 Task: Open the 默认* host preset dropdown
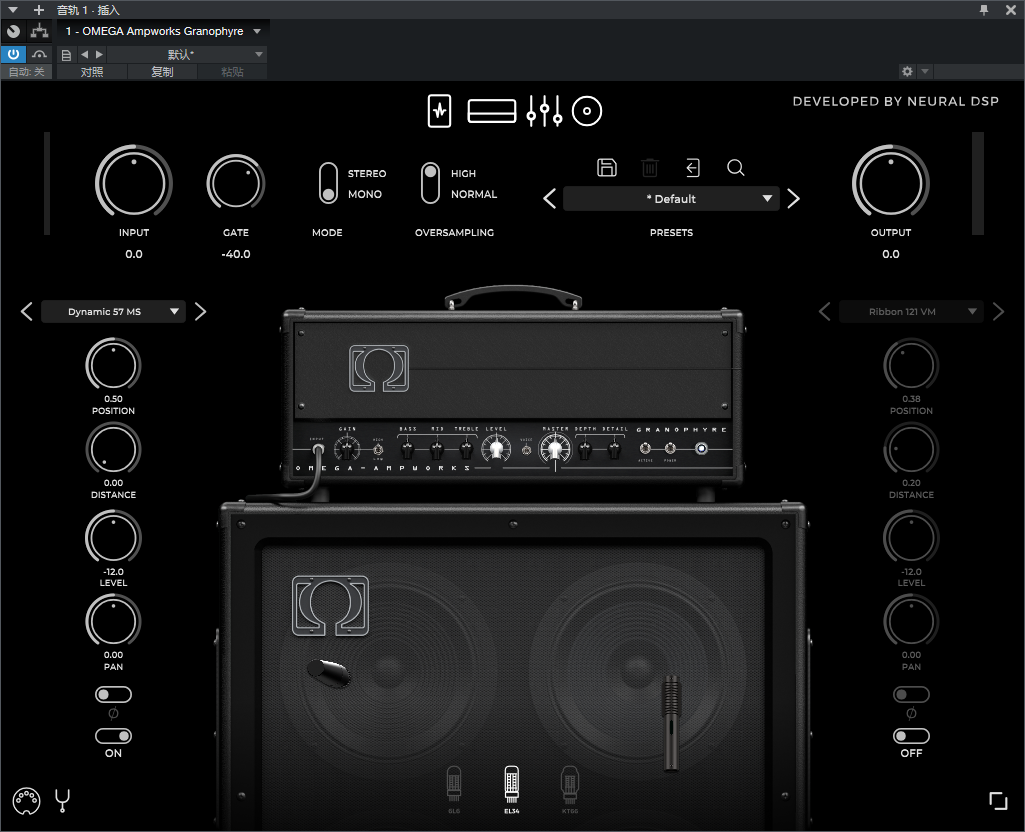(x=186, y=54)
